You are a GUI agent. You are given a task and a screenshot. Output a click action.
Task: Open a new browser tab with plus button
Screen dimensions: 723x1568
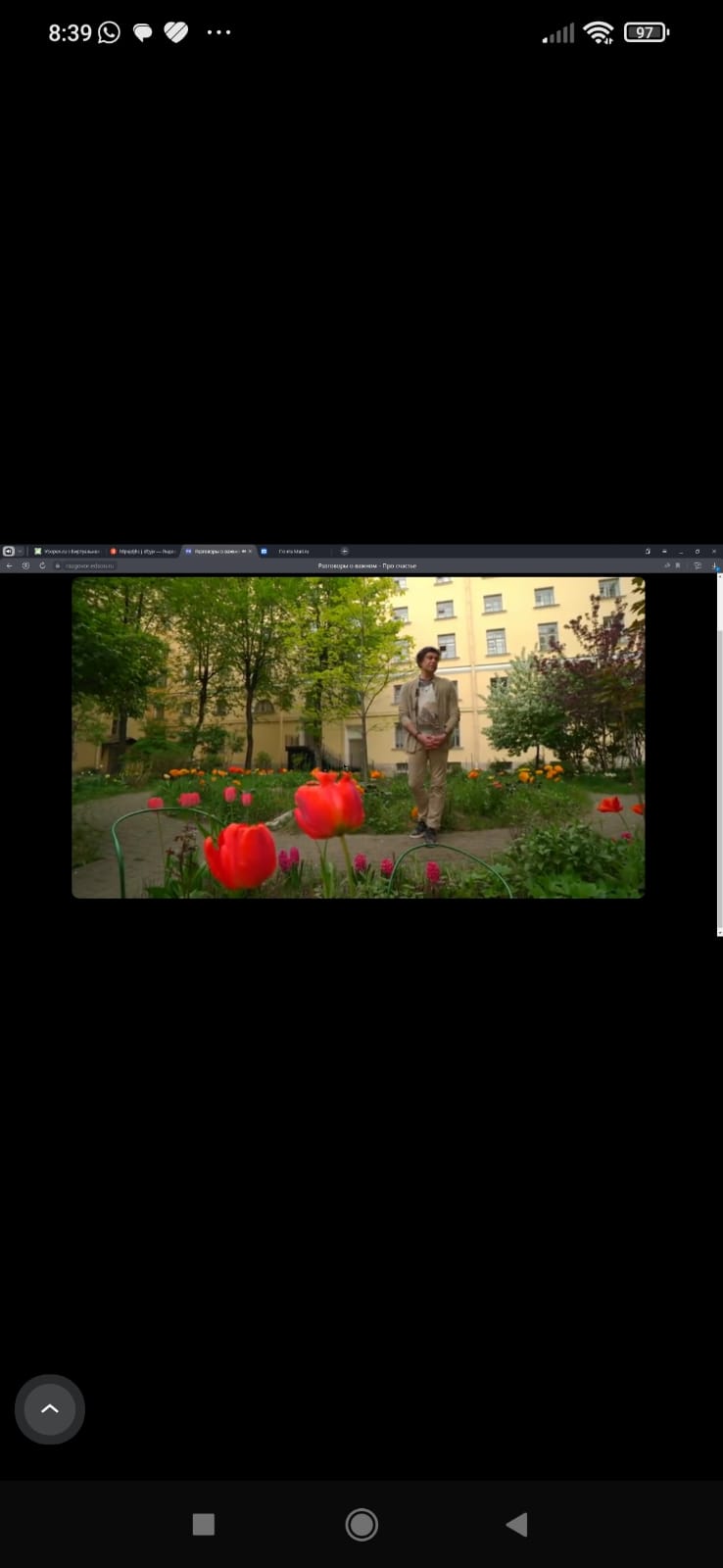[344, 552]
